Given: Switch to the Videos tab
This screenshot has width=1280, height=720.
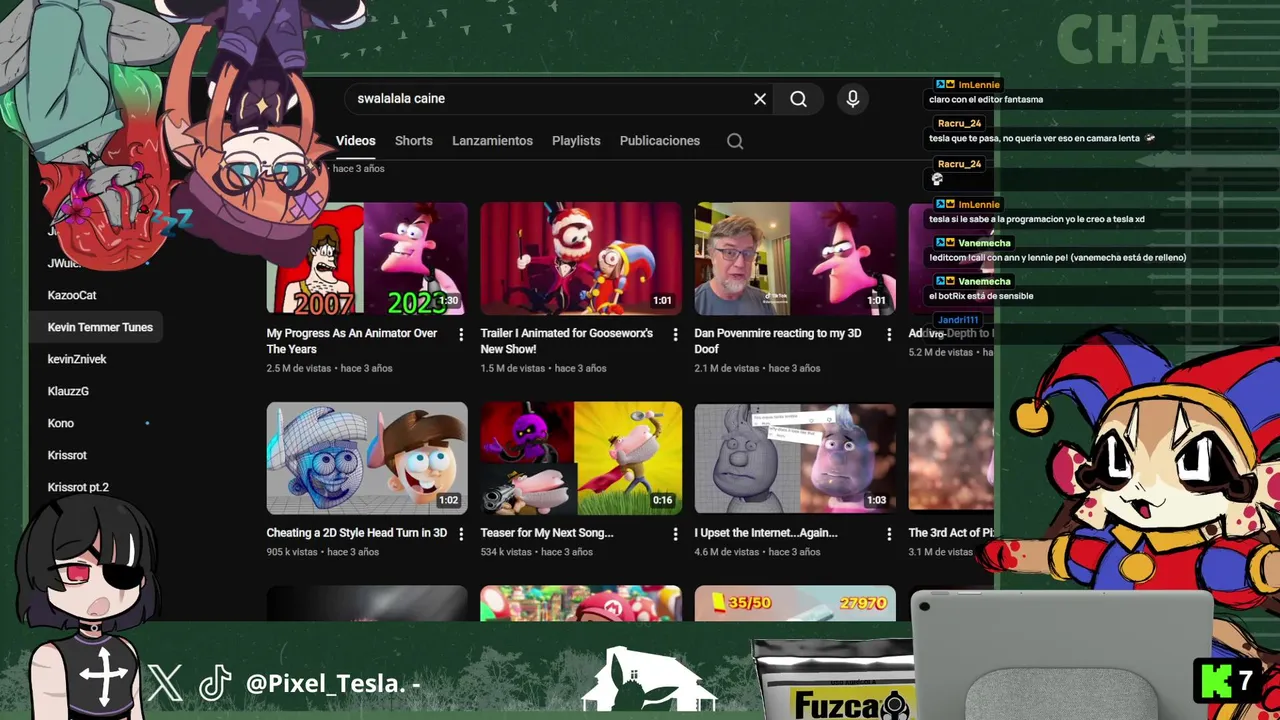Looking at the screenshot, I should (x=355, y=141).
